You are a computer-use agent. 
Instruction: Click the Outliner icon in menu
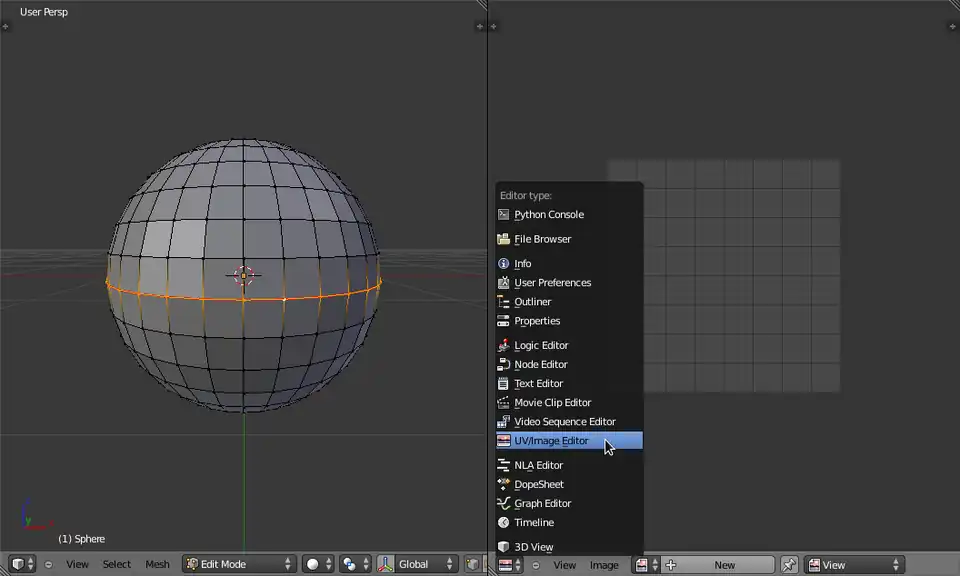[x=504, y=302]
